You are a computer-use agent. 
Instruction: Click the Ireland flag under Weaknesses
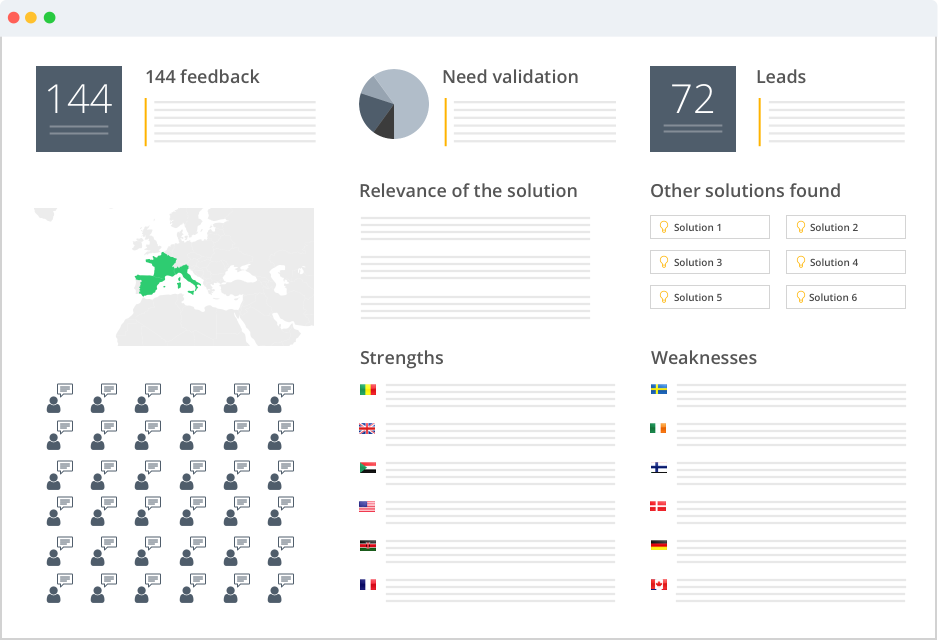click(659, 429)
